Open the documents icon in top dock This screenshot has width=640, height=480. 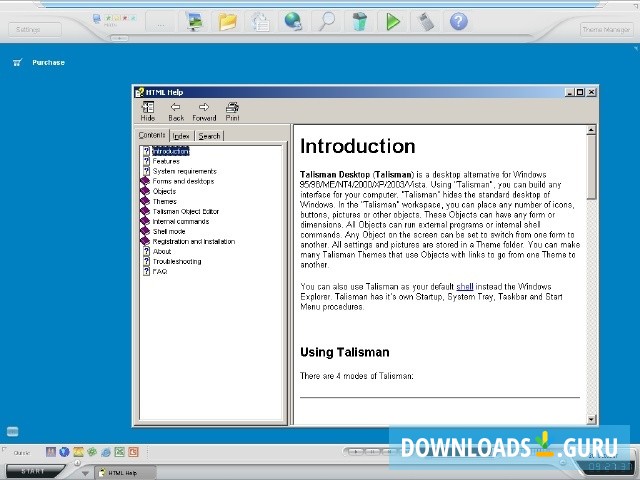(260, 21)
